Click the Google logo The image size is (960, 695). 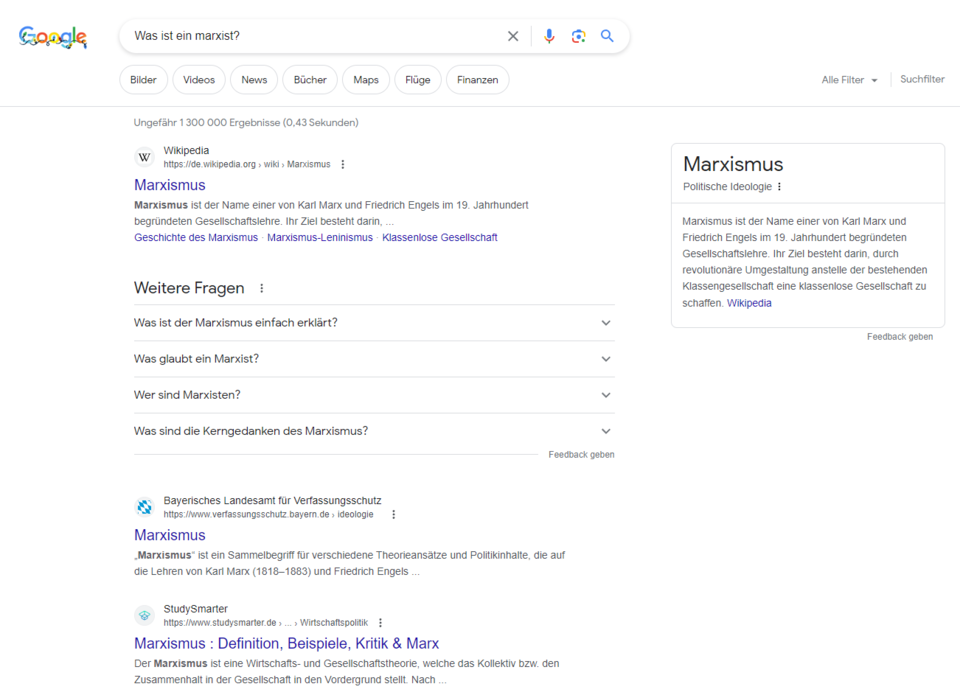(52, 36)
